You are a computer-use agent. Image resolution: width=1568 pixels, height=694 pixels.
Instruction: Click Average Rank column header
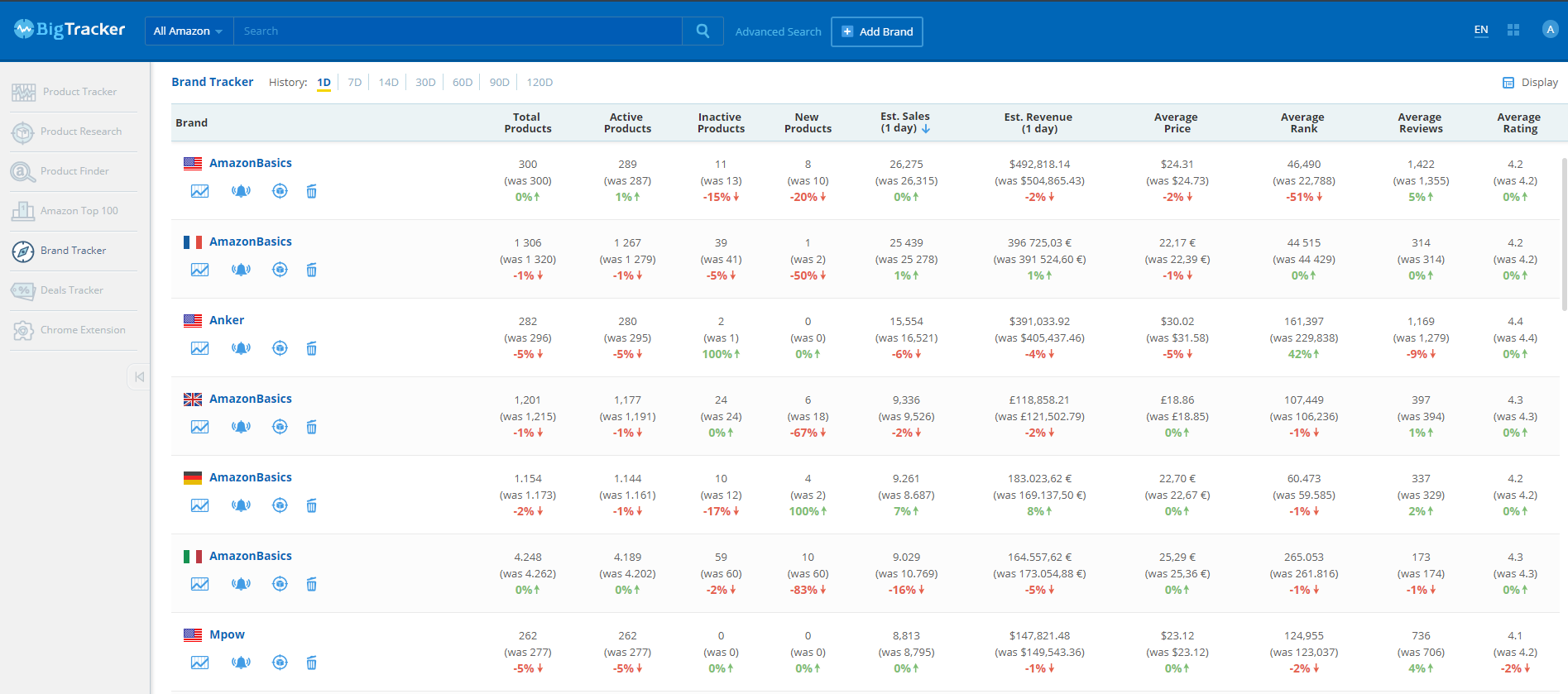tap(1302, 122)
